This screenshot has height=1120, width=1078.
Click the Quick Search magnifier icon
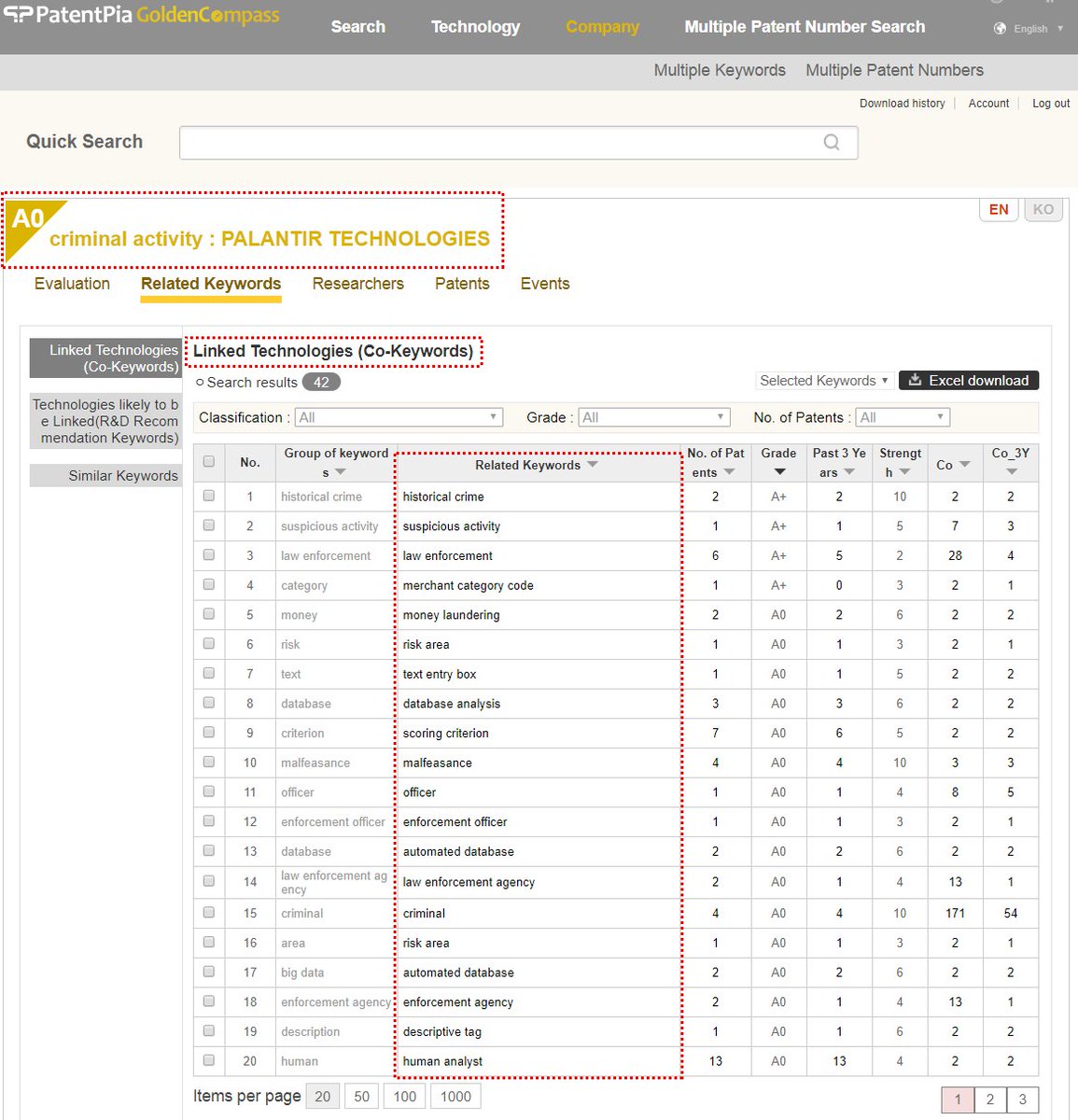pos(832,142)
